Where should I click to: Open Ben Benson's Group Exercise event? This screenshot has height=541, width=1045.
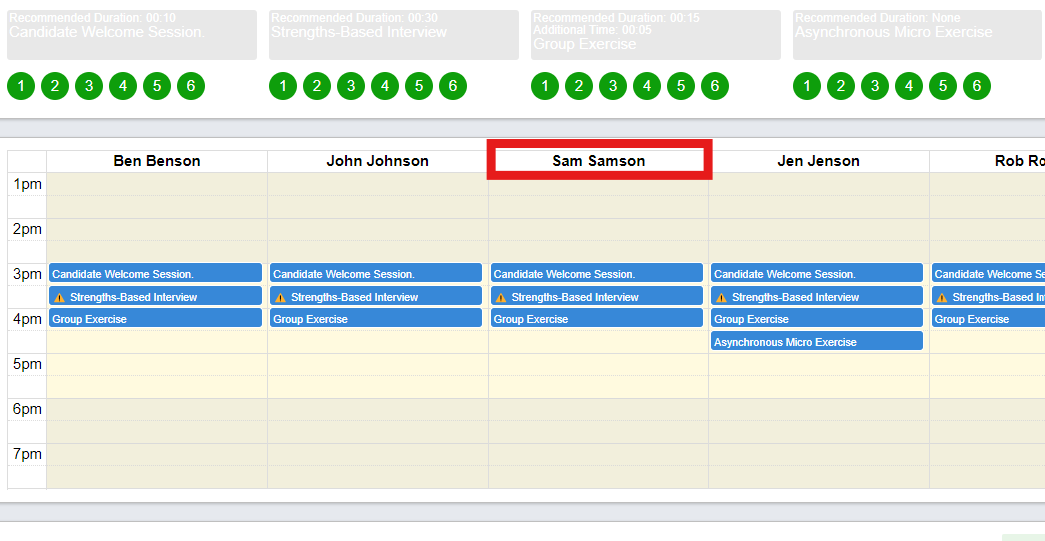[155, 318]
